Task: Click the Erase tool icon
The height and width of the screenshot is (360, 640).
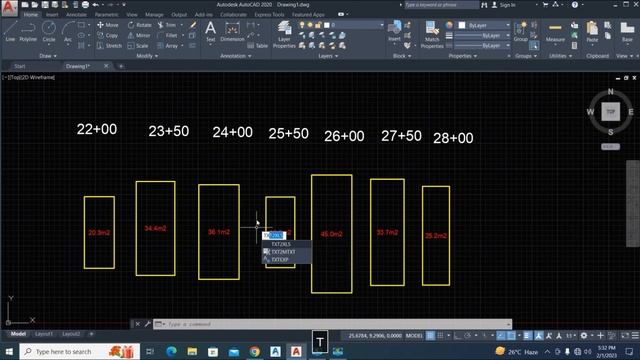Action: pos(193,25)
